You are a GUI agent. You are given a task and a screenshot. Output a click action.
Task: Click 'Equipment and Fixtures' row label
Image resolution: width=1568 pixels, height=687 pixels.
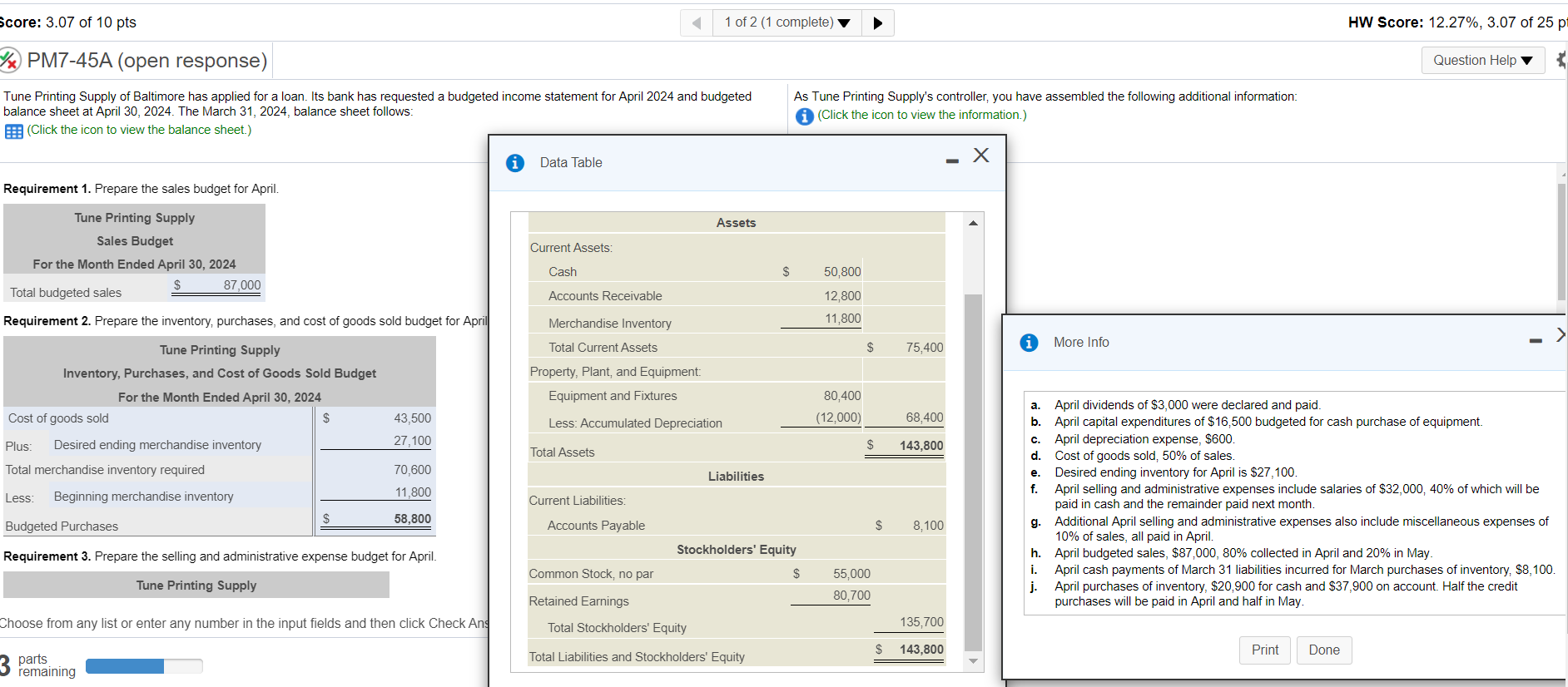click(x=613, y=396)
